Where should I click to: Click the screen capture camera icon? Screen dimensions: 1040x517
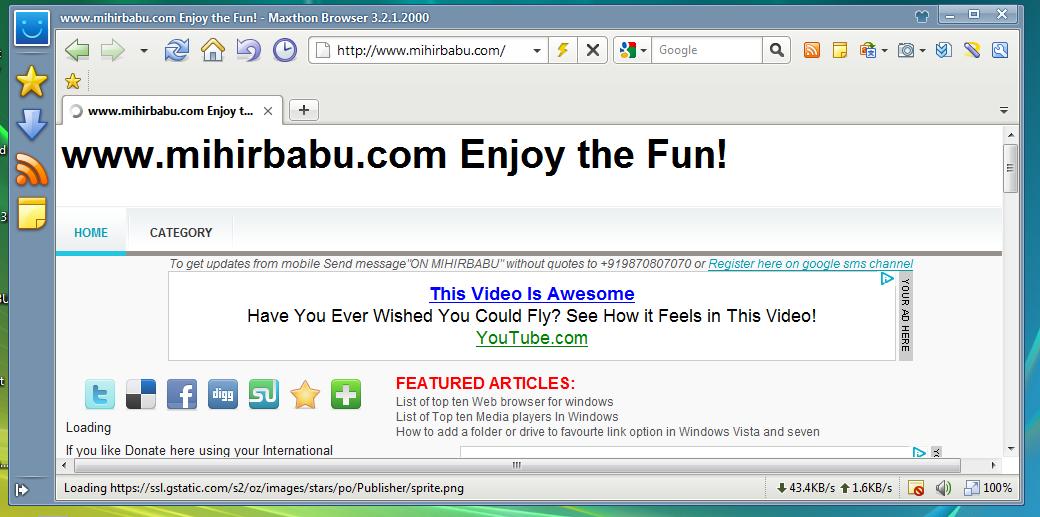(x=906, y=50)
